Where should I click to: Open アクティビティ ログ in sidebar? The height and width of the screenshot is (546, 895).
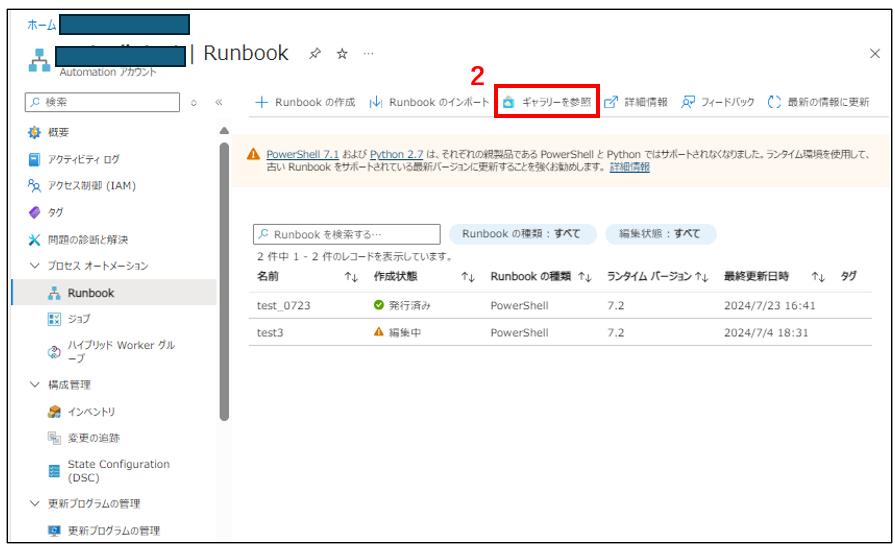(x=84, y=159)
